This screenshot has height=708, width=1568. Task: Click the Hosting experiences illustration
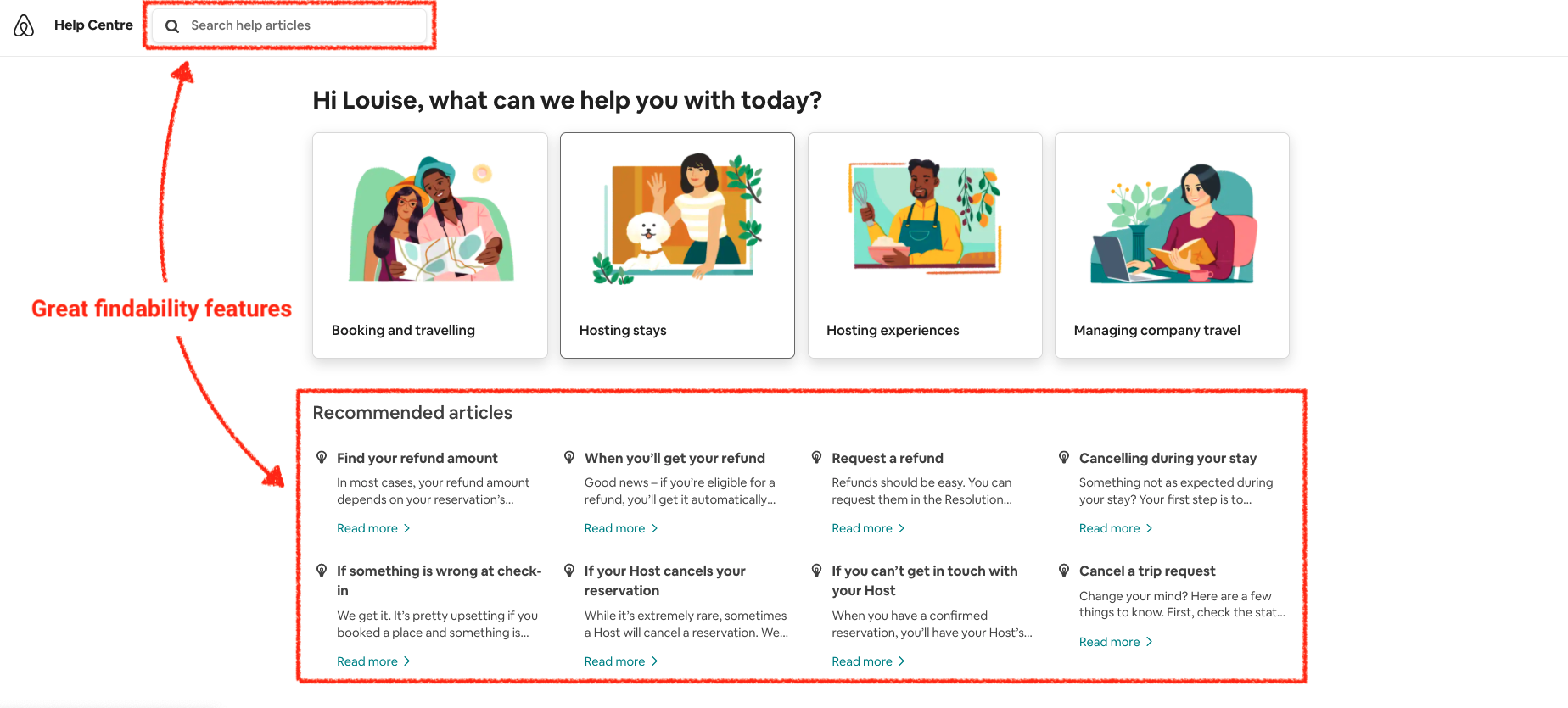click(925, 218)
